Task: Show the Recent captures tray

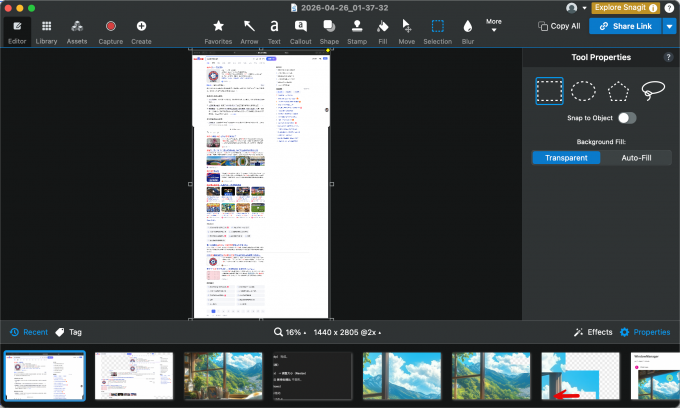Action: pos(29,332)
